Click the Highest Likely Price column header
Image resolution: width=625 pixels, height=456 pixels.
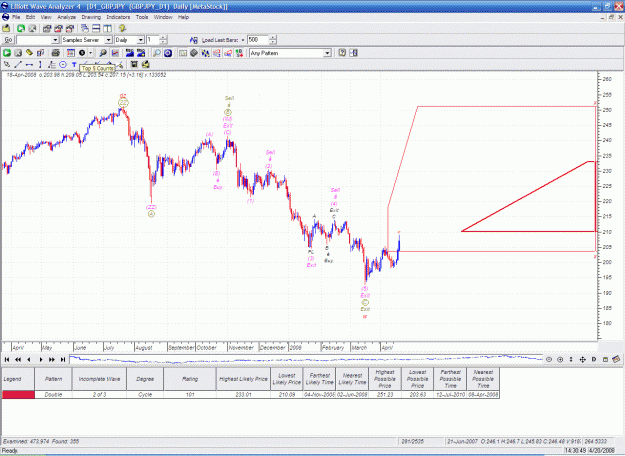243,379
